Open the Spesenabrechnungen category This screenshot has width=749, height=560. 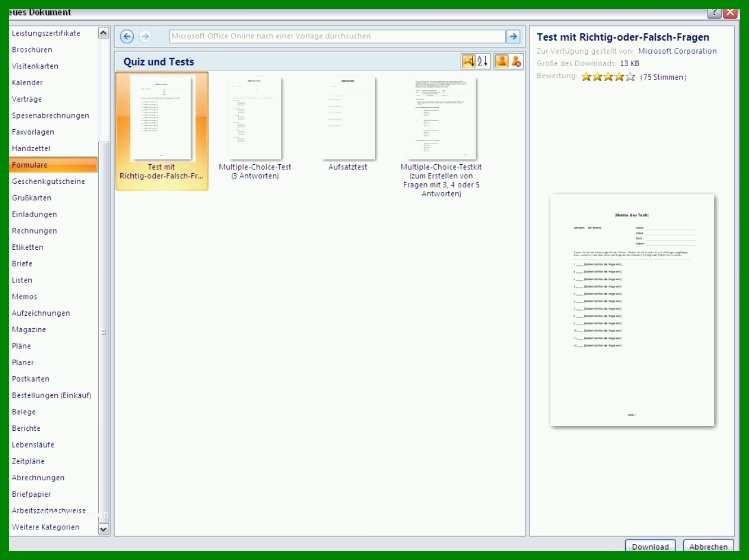pyautogui.click(x=50, y=116)
